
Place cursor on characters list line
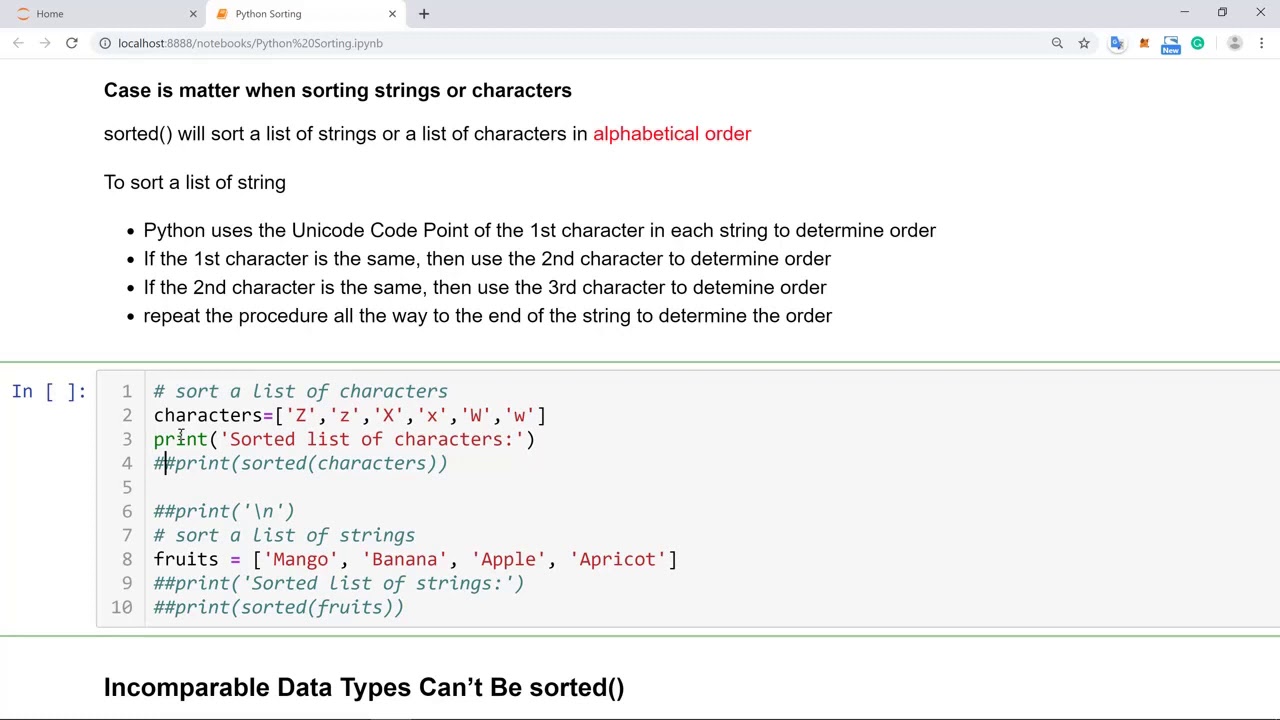coord(350,415)
